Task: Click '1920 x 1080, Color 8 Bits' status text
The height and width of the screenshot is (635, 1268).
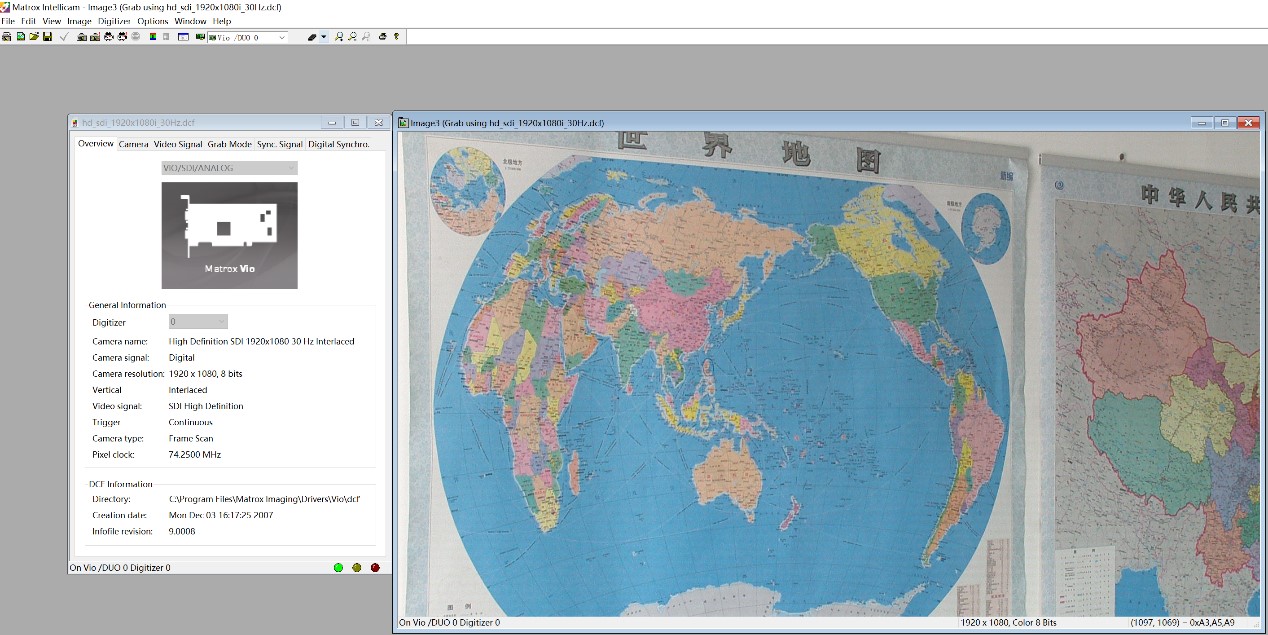Action: pos(1008,623)
